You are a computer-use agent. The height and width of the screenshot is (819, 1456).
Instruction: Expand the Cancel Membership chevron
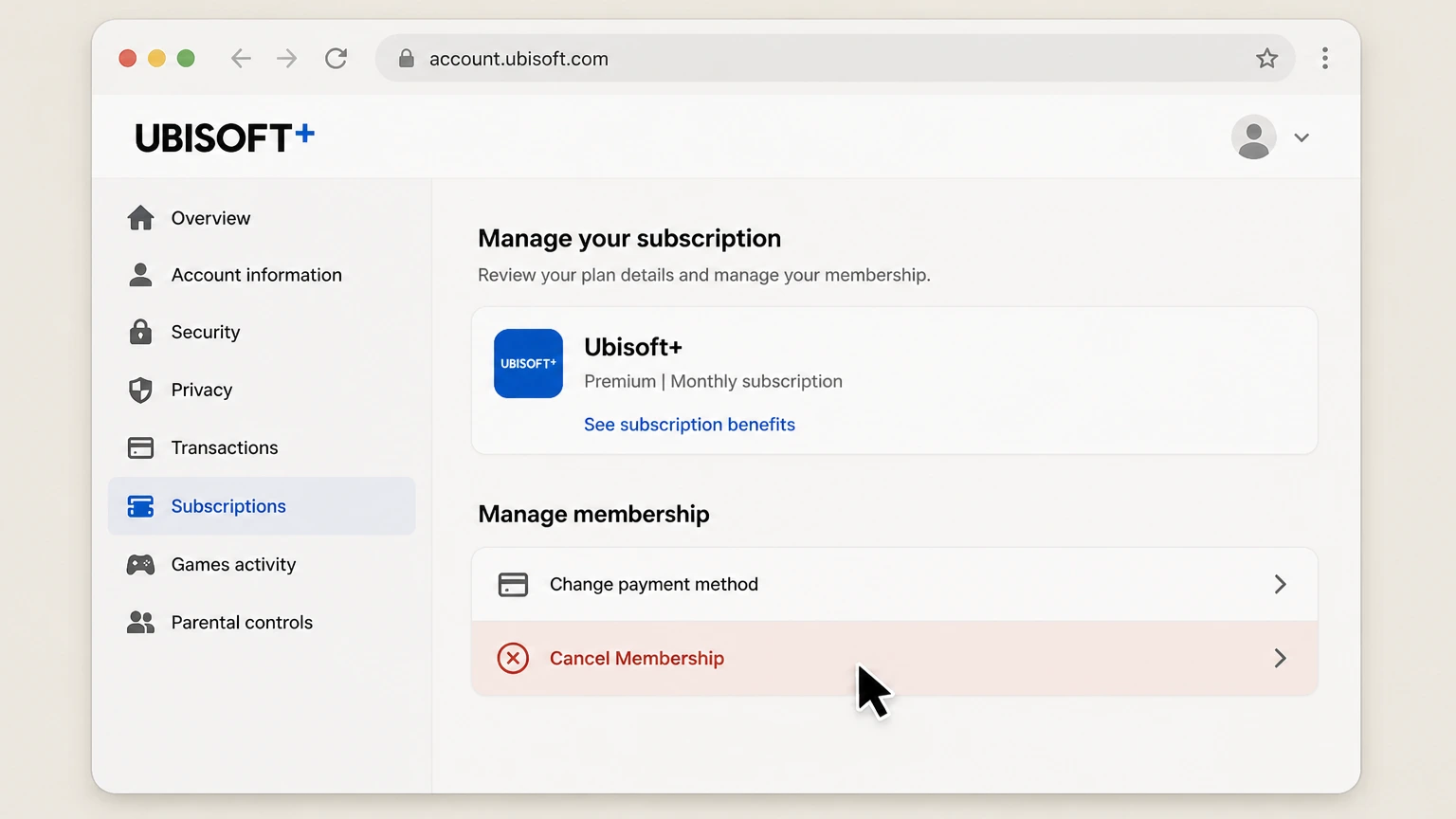coord(1280,658)
